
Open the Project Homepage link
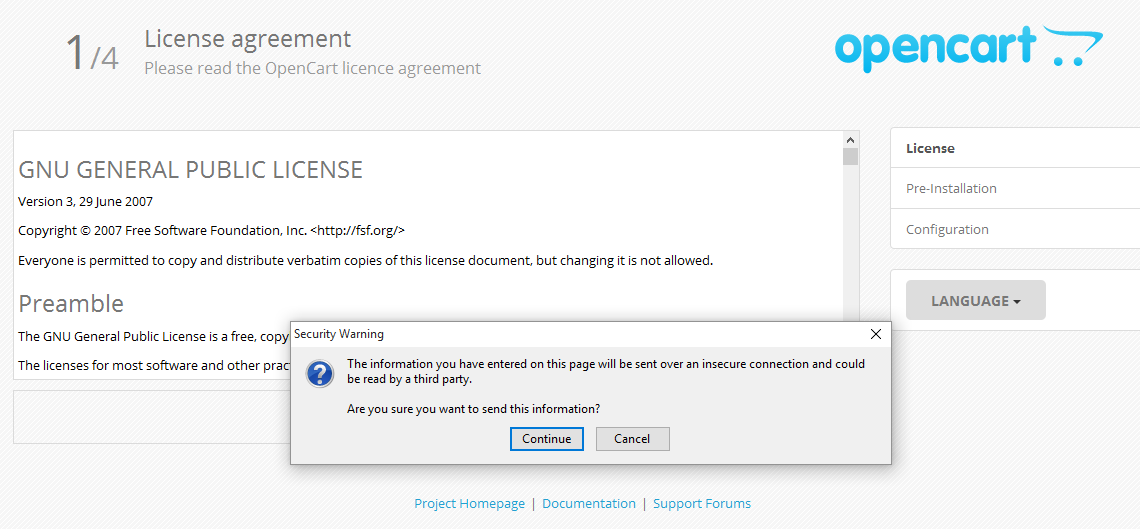tap(470, 504)
